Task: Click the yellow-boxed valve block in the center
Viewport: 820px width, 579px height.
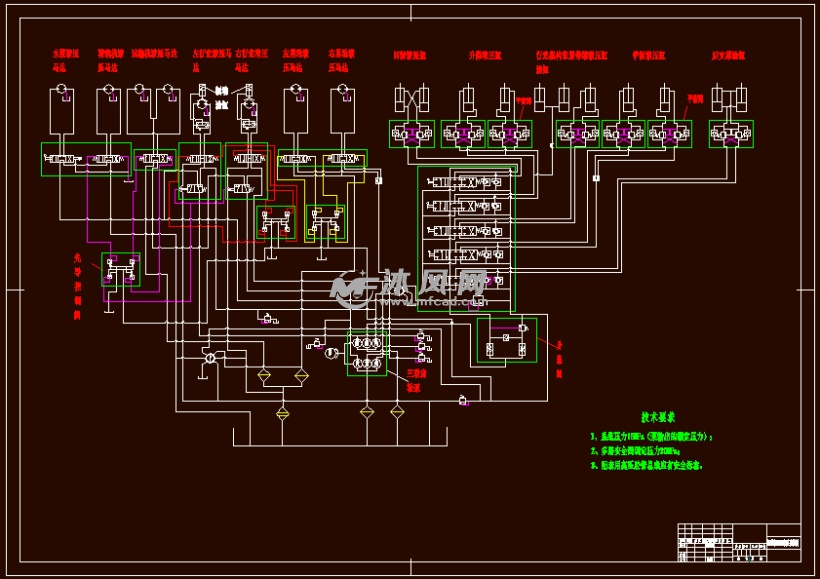Action: (326, 223)
